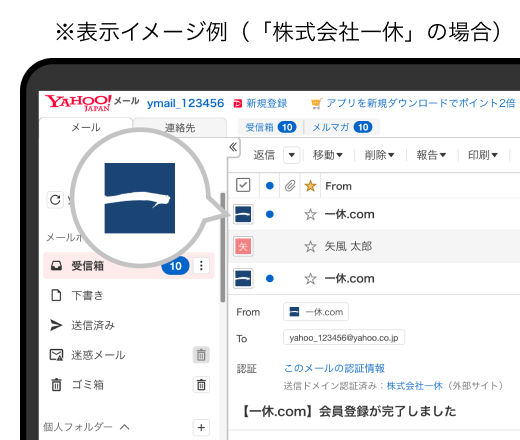Image resolution: width=520 pixels, height=440 pixels.
Task: Sort by the From column header
Action: 338,186
